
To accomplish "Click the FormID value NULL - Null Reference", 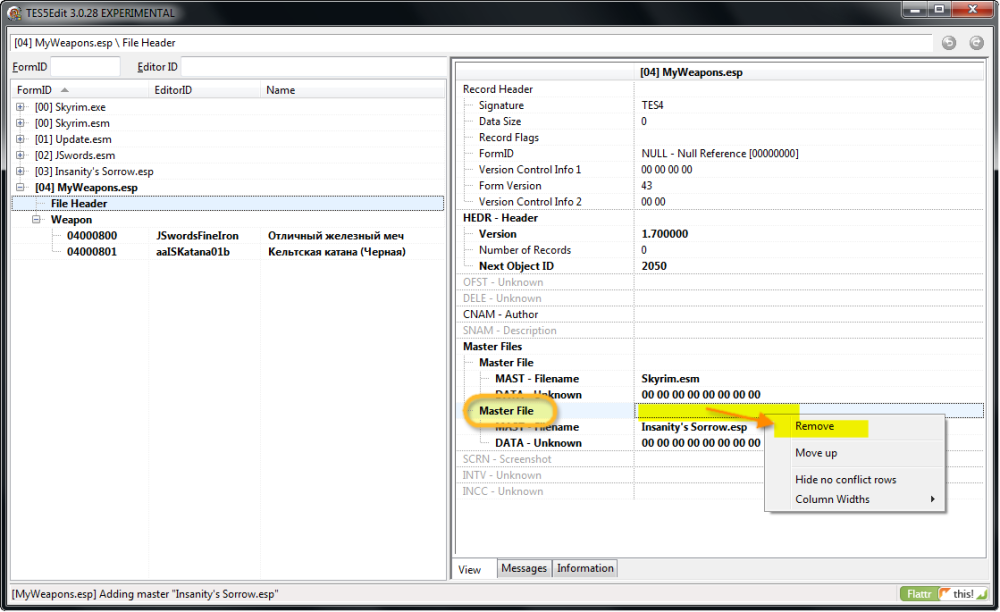I will click(719, 154).
